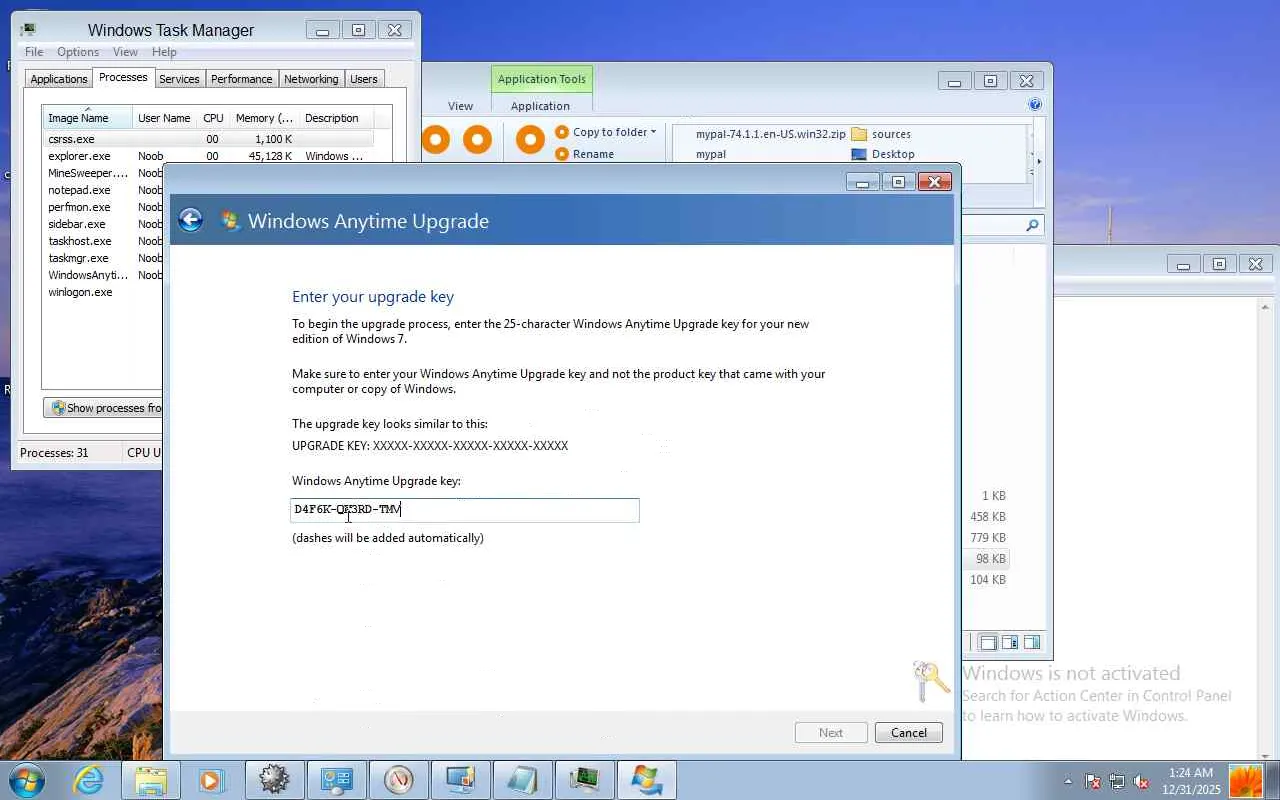Choose Desktop location in Explorer
Viewport: 1280px width, 800px height.
click(x=883, y=154)
